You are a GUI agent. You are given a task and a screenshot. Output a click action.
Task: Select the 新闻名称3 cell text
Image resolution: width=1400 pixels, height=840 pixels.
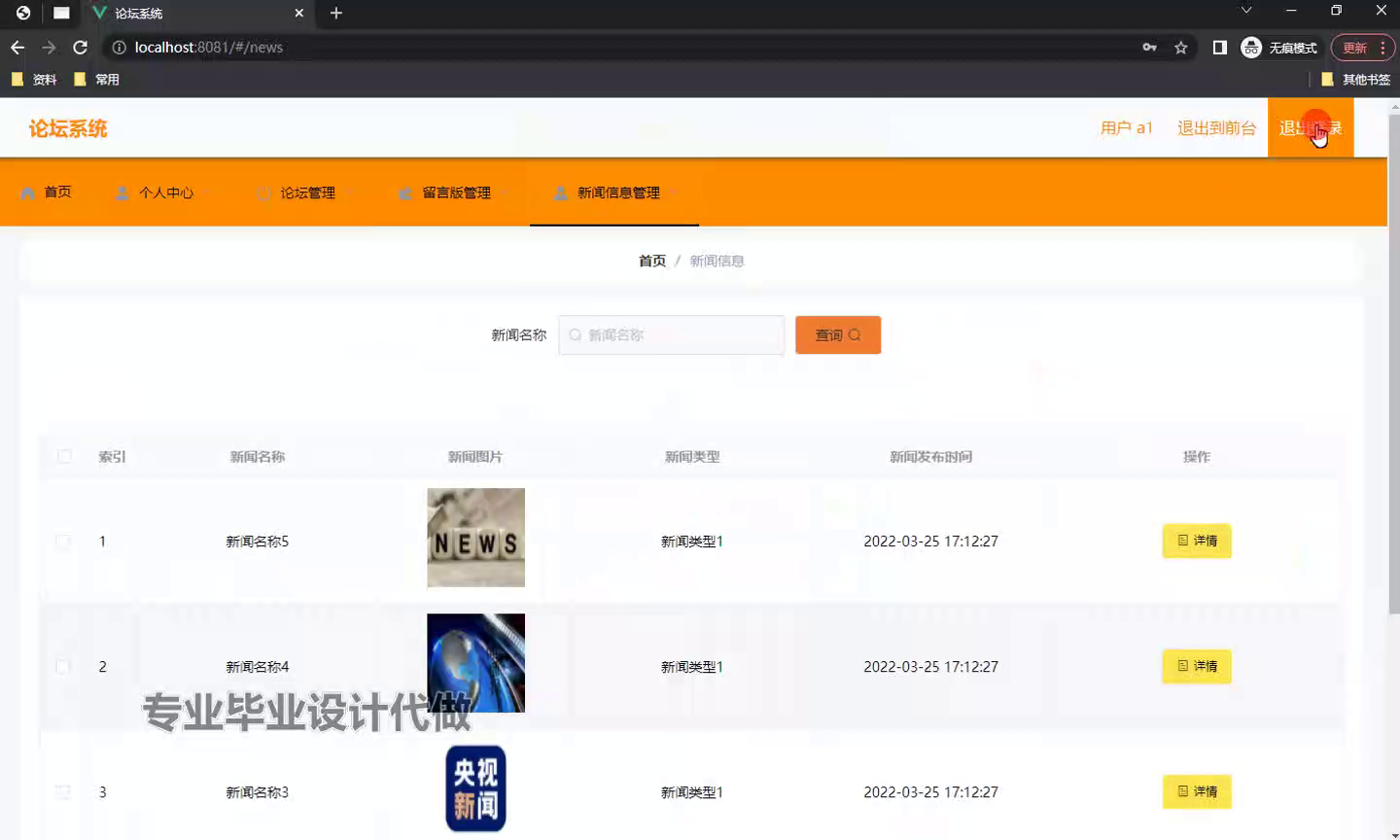258,792
